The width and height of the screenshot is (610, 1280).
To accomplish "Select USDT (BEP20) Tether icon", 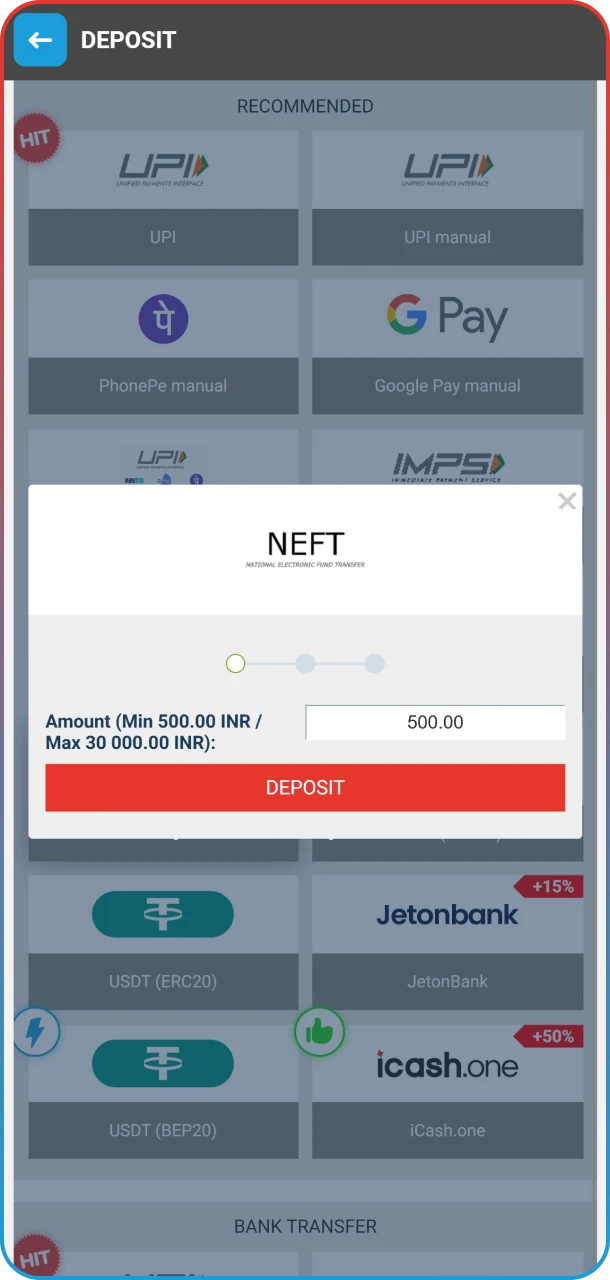I will (163, 1063).
